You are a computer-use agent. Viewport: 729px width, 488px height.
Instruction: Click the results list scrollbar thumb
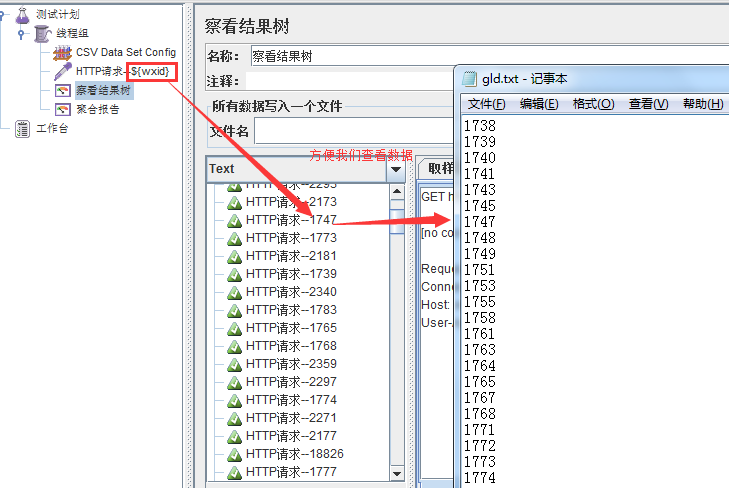click(397, 222)
